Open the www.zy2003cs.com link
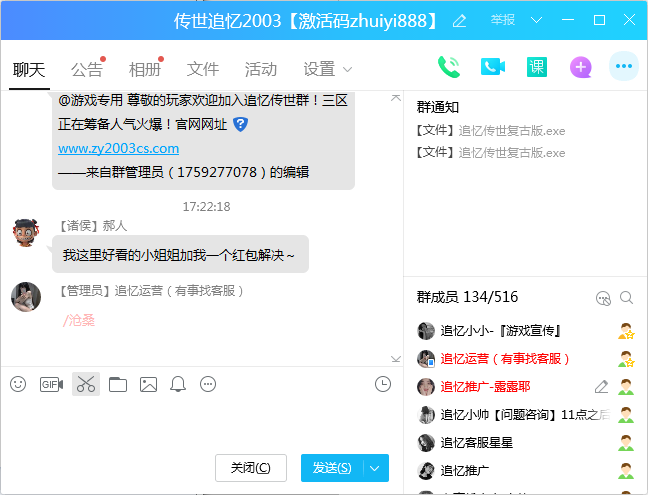This screenshot has height=495, width=648. click(118, 148)
